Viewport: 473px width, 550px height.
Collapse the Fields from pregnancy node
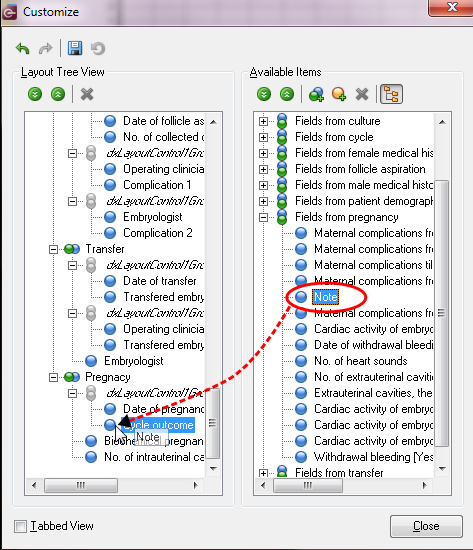(x=263, y=217)
